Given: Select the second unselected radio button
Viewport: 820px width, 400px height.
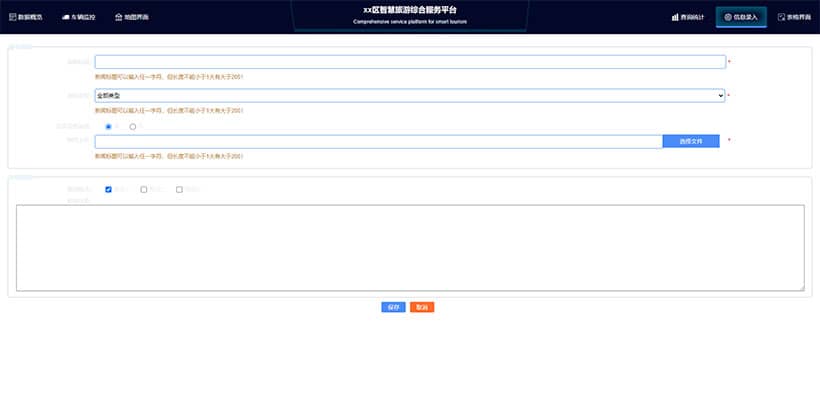Looking at the screenshot, I should (x=133, y=127).
